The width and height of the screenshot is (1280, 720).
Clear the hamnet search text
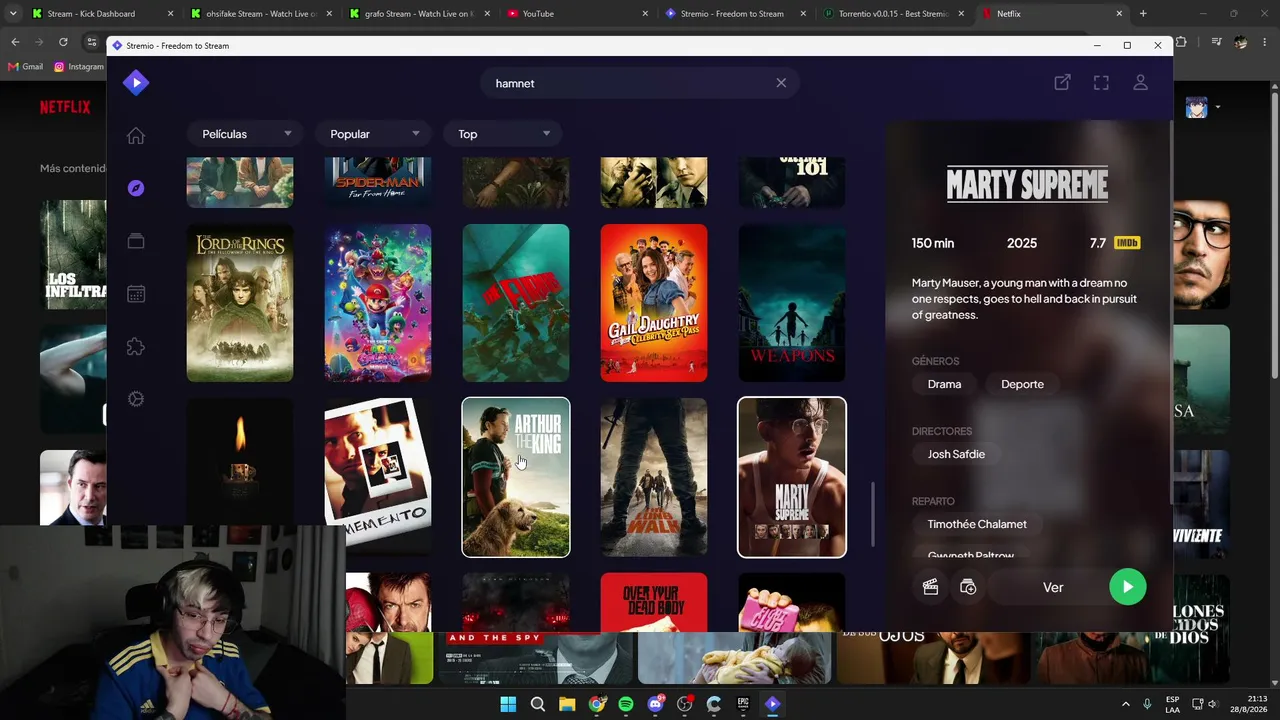(x=781, y=83)
